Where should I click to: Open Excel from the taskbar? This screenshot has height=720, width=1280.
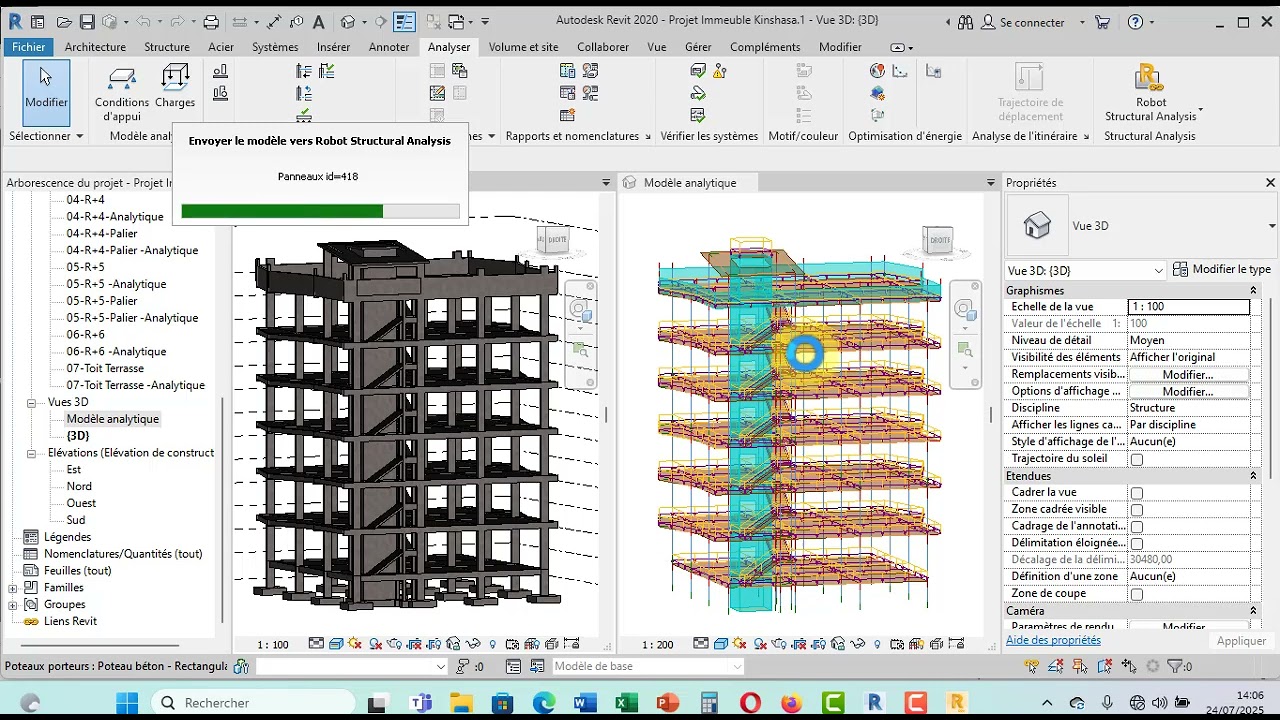pos(627,703)
